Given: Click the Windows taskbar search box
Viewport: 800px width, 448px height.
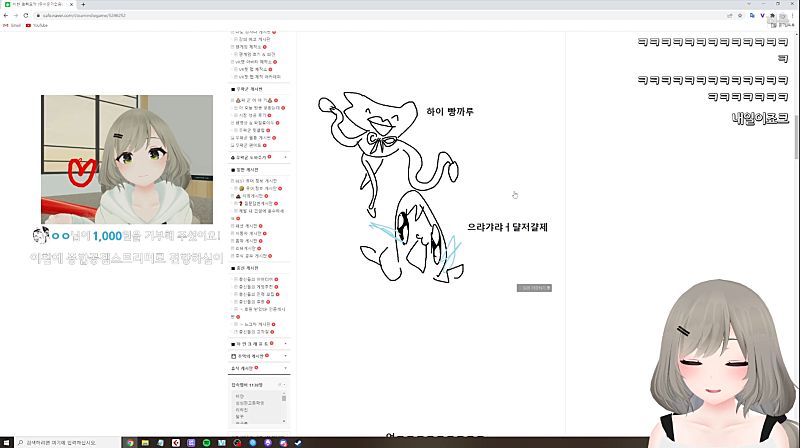Looking at the screenshot, I should (66, 443).
